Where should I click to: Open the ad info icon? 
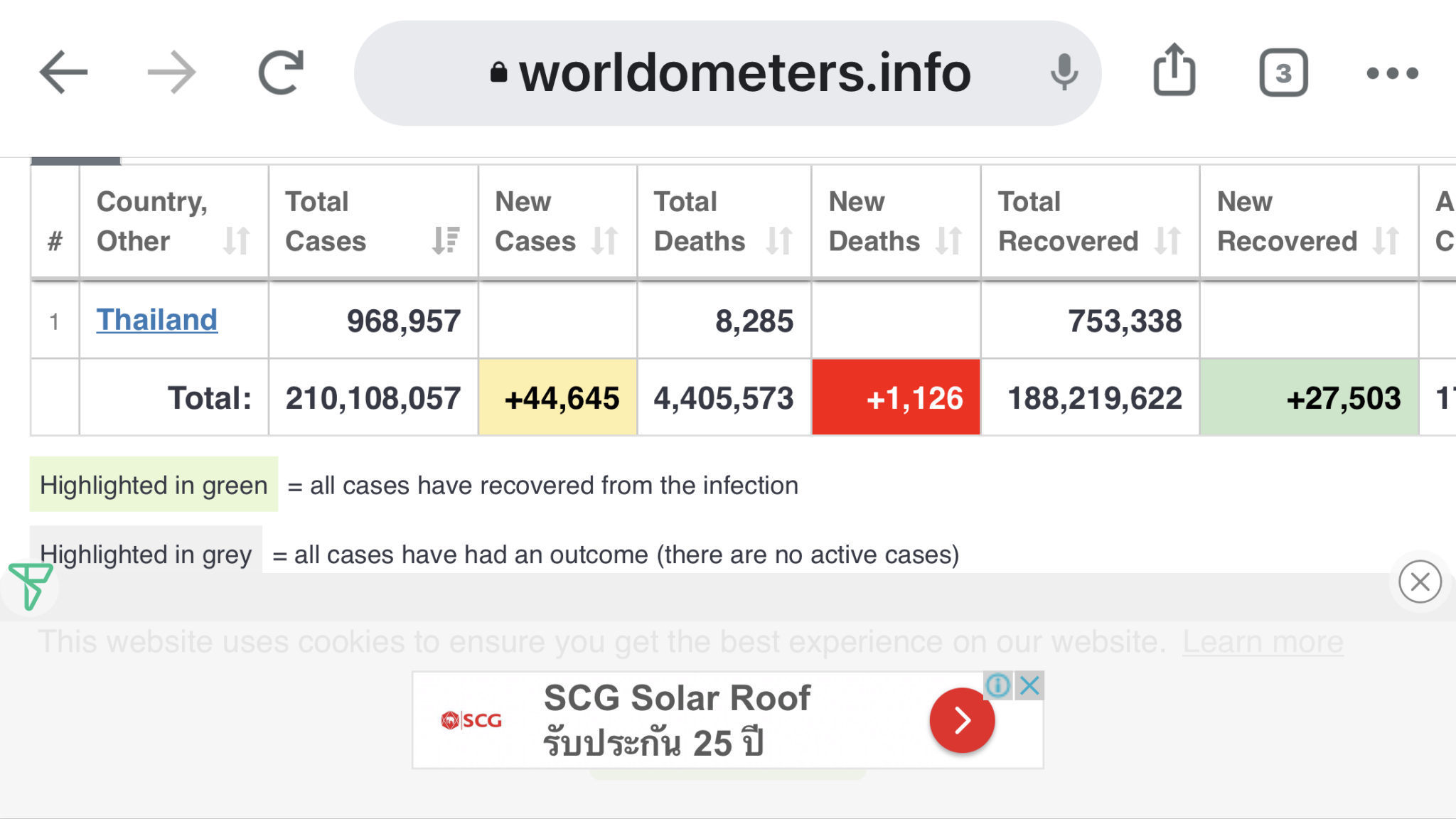point(998,686)
